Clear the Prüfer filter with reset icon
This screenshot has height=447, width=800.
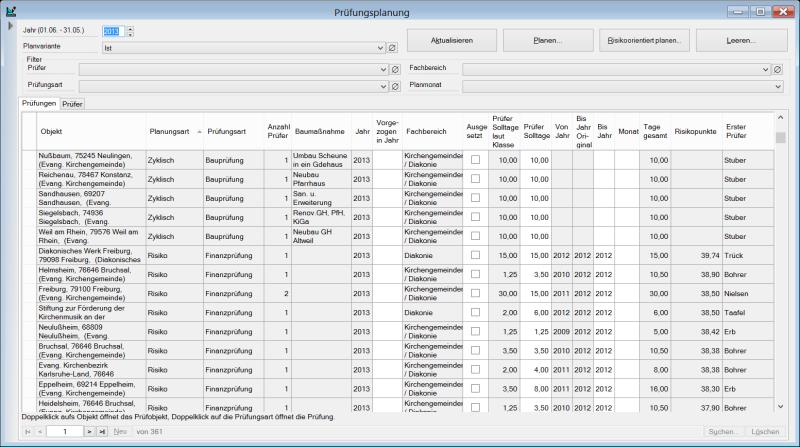395,69
